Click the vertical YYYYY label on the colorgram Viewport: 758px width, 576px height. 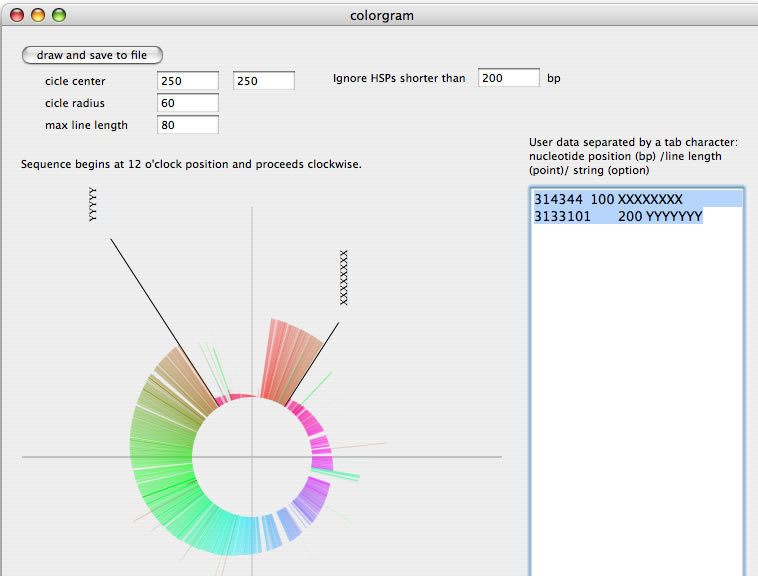[93, 204]
